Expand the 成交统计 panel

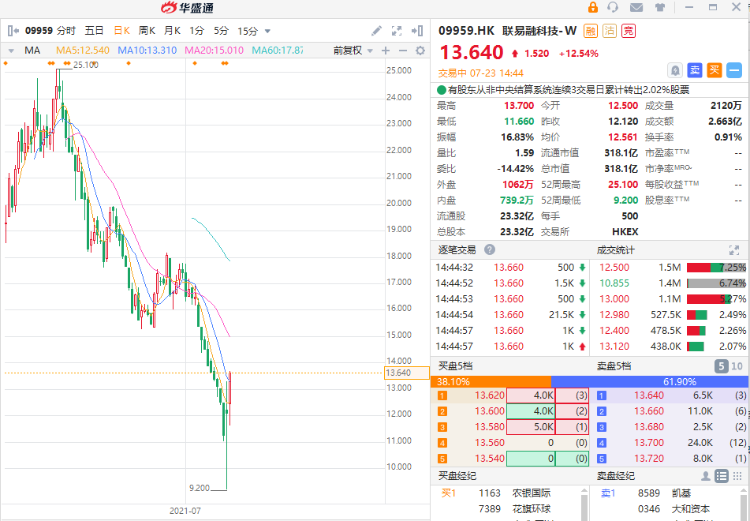tap(734, 250)
